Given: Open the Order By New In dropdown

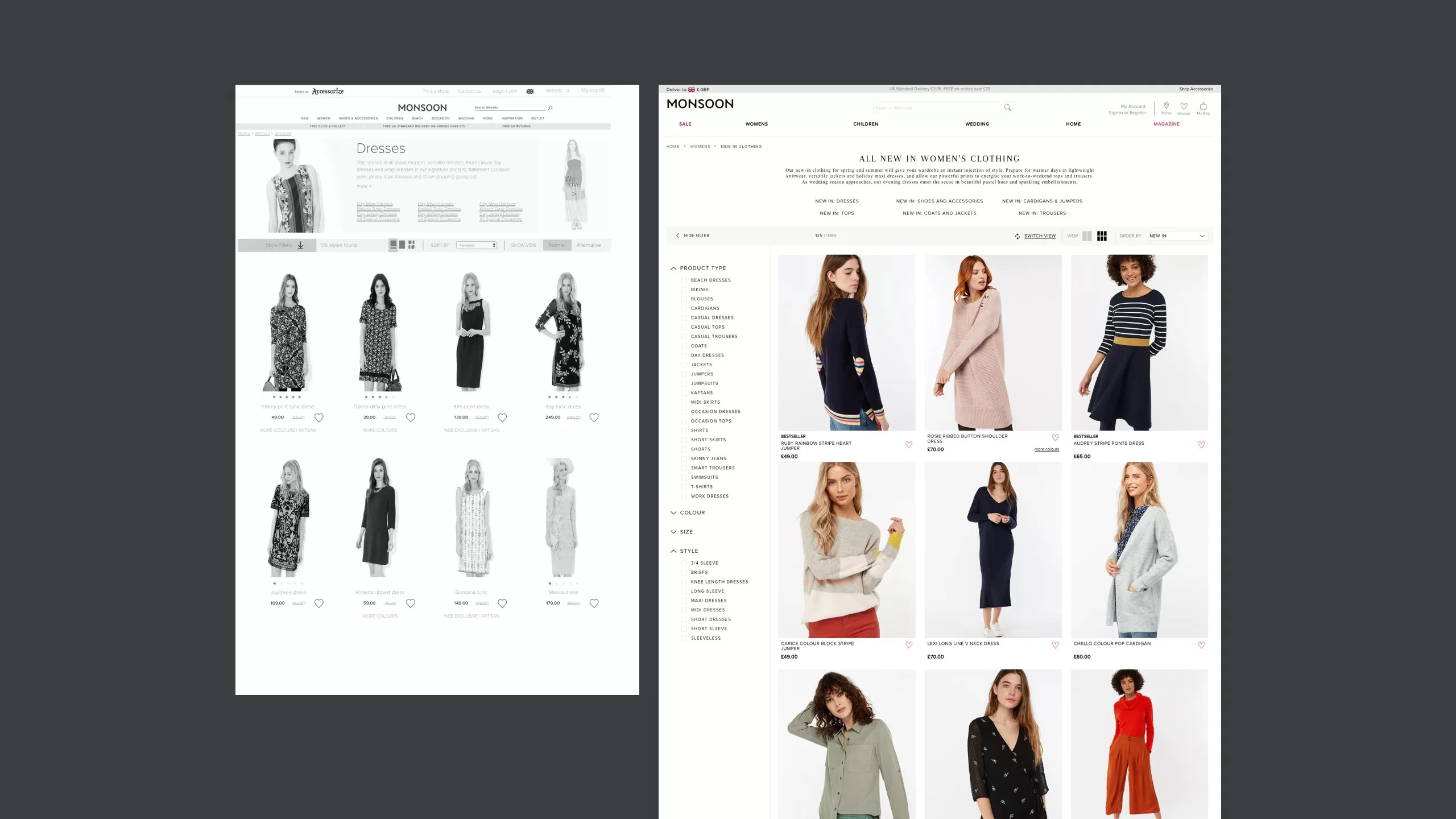Looking at the screenshot, I should (1176, 236).
